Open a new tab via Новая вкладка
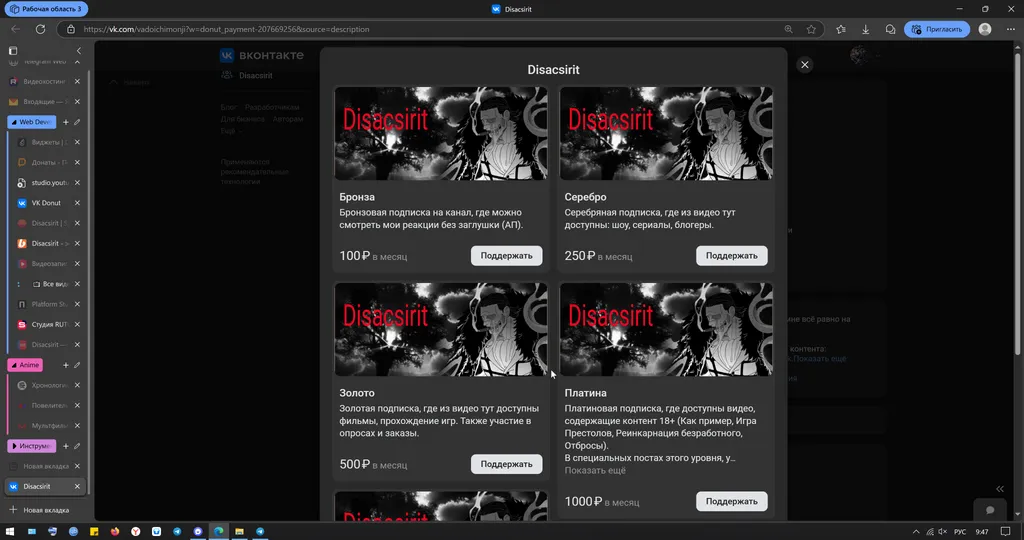This screenshot has width=1024, height=540. pyautogui.click(x=44, y=510)
